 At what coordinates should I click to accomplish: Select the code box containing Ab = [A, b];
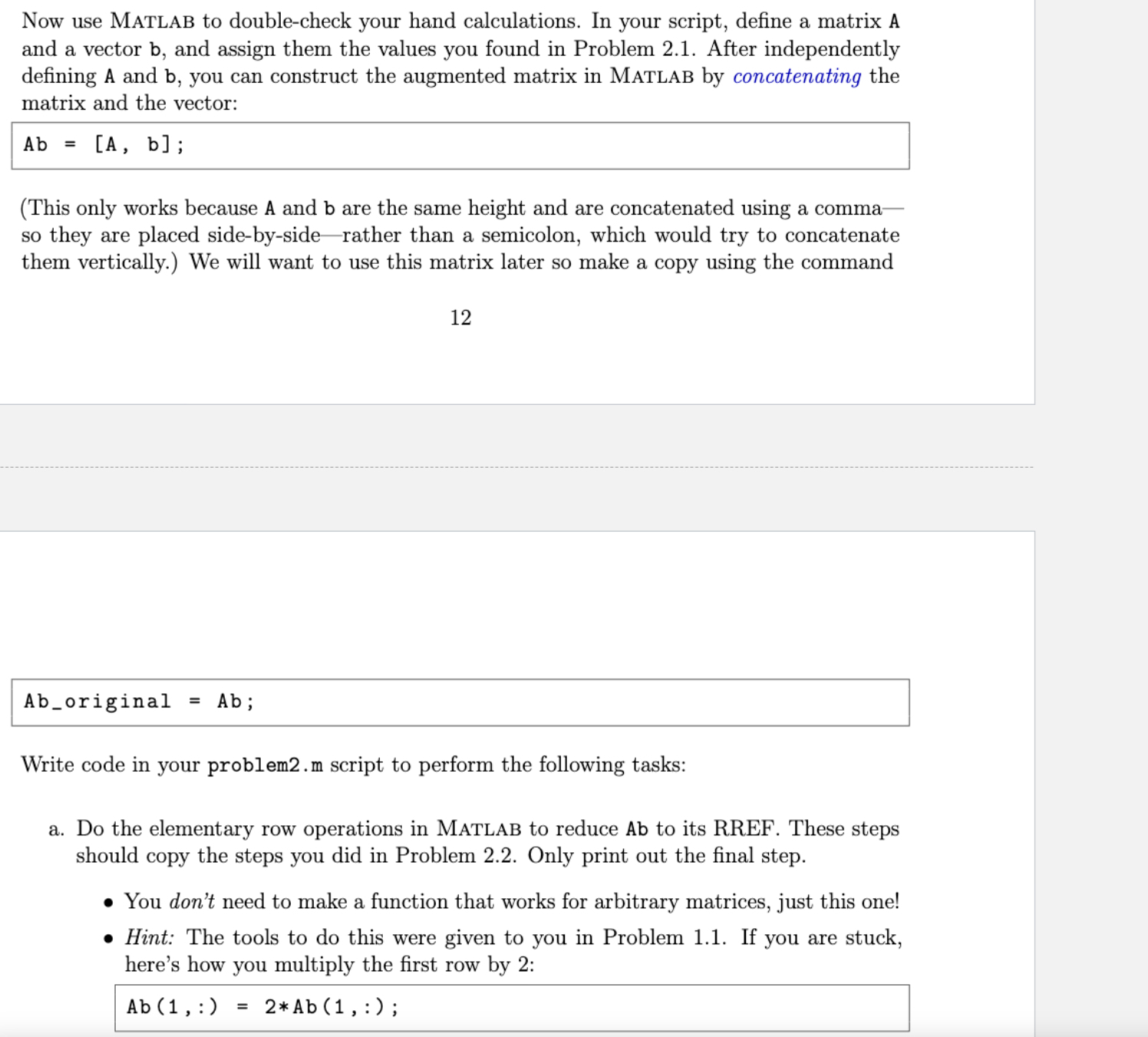(x=459, y=144)
